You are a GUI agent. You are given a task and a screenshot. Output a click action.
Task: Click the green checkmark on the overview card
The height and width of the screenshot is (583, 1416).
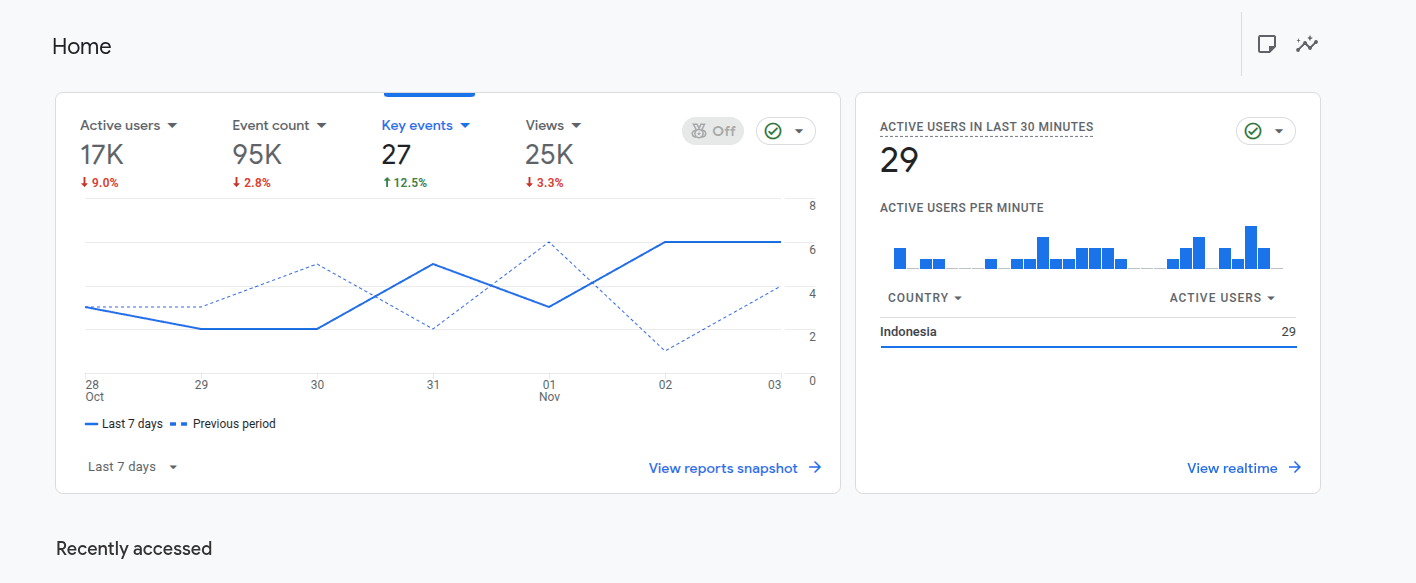773,131
